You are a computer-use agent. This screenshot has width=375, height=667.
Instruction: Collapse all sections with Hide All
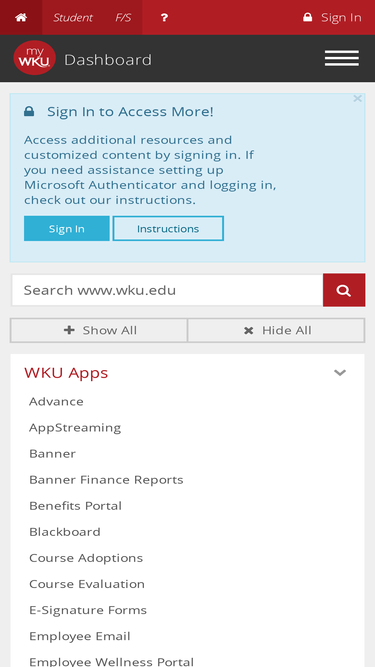pos(276,330)
